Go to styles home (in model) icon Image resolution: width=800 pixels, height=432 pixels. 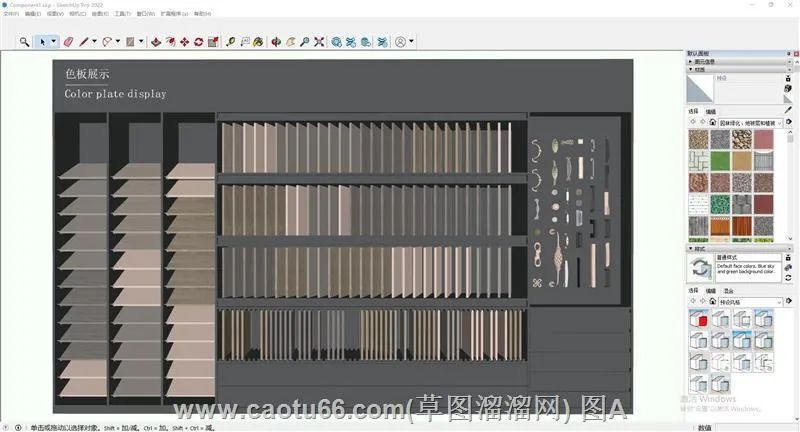coord(713,301)
